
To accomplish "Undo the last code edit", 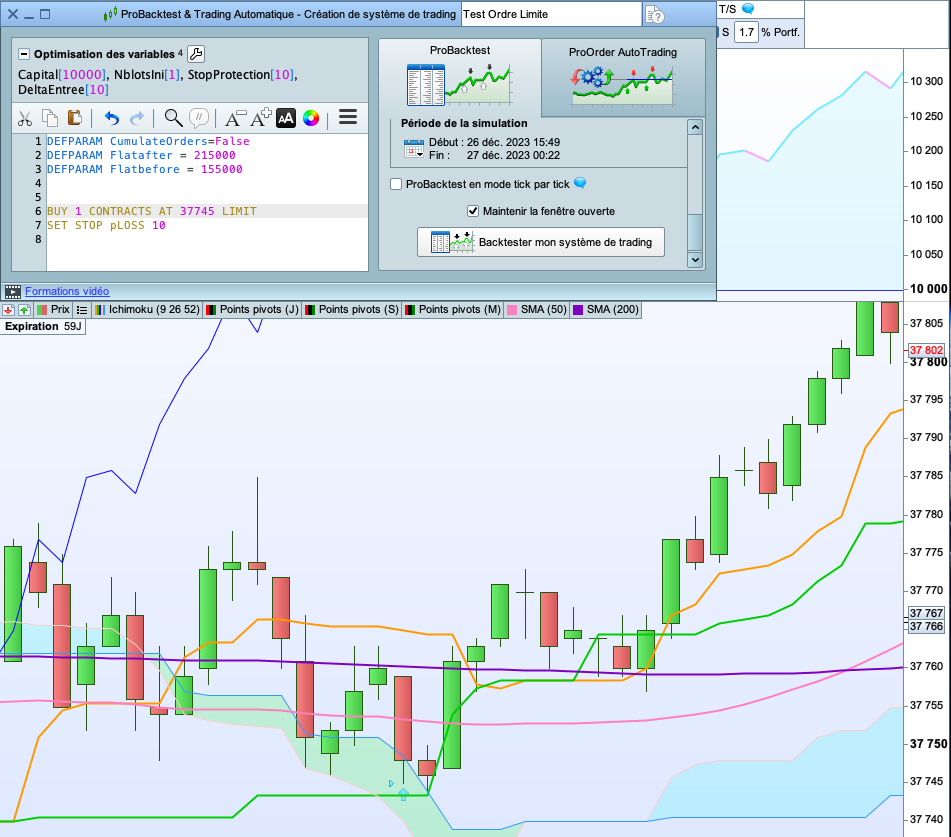I will 112,118.
